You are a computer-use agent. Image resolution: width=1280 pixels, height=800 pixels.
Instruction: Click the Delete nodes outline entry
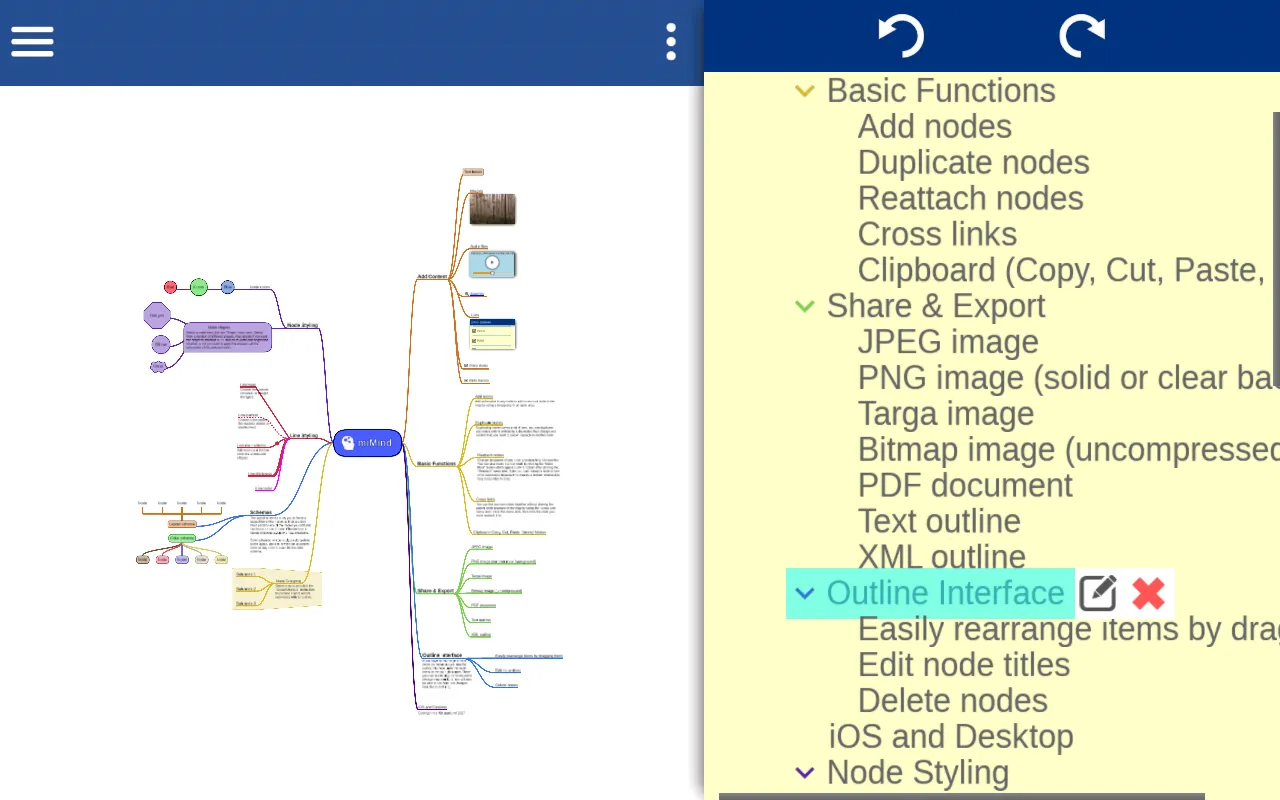(952, 700)
